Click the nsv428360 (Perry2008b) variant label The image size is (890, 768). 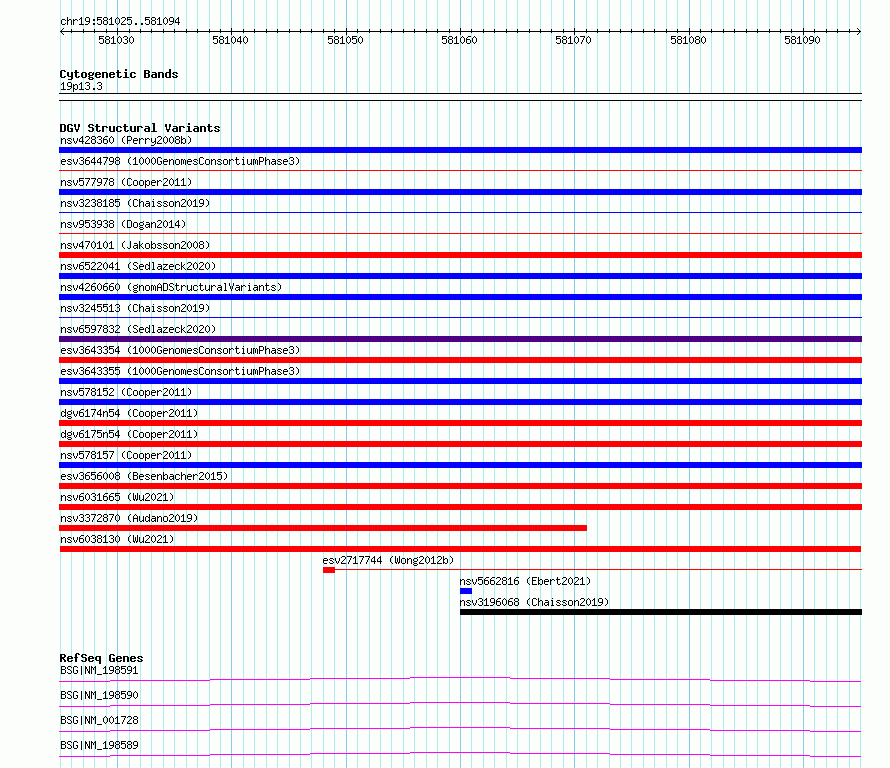[126, 140]
